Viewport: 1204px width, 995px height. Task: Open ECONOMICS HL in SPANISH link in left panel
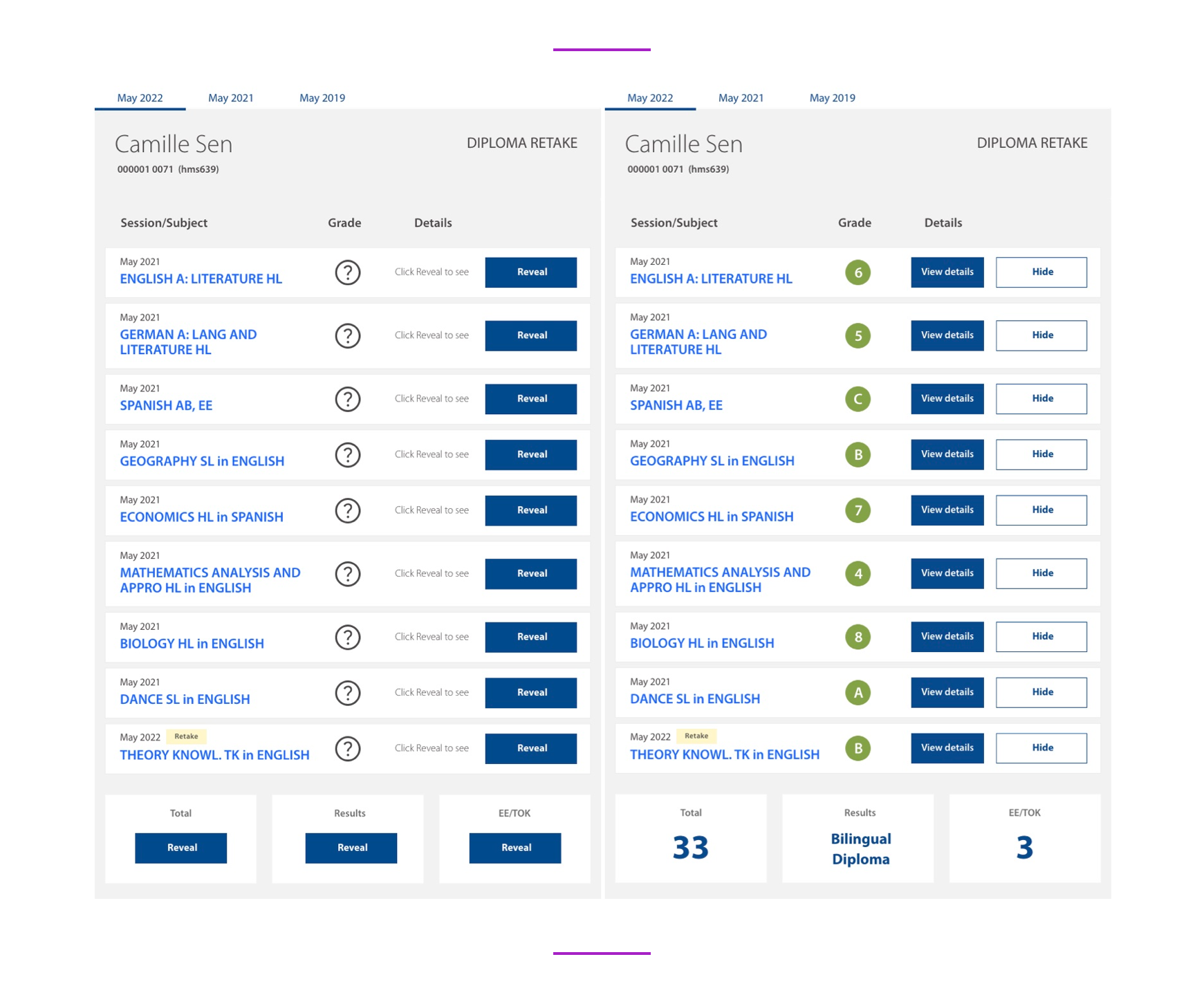(x=201, y=517)
